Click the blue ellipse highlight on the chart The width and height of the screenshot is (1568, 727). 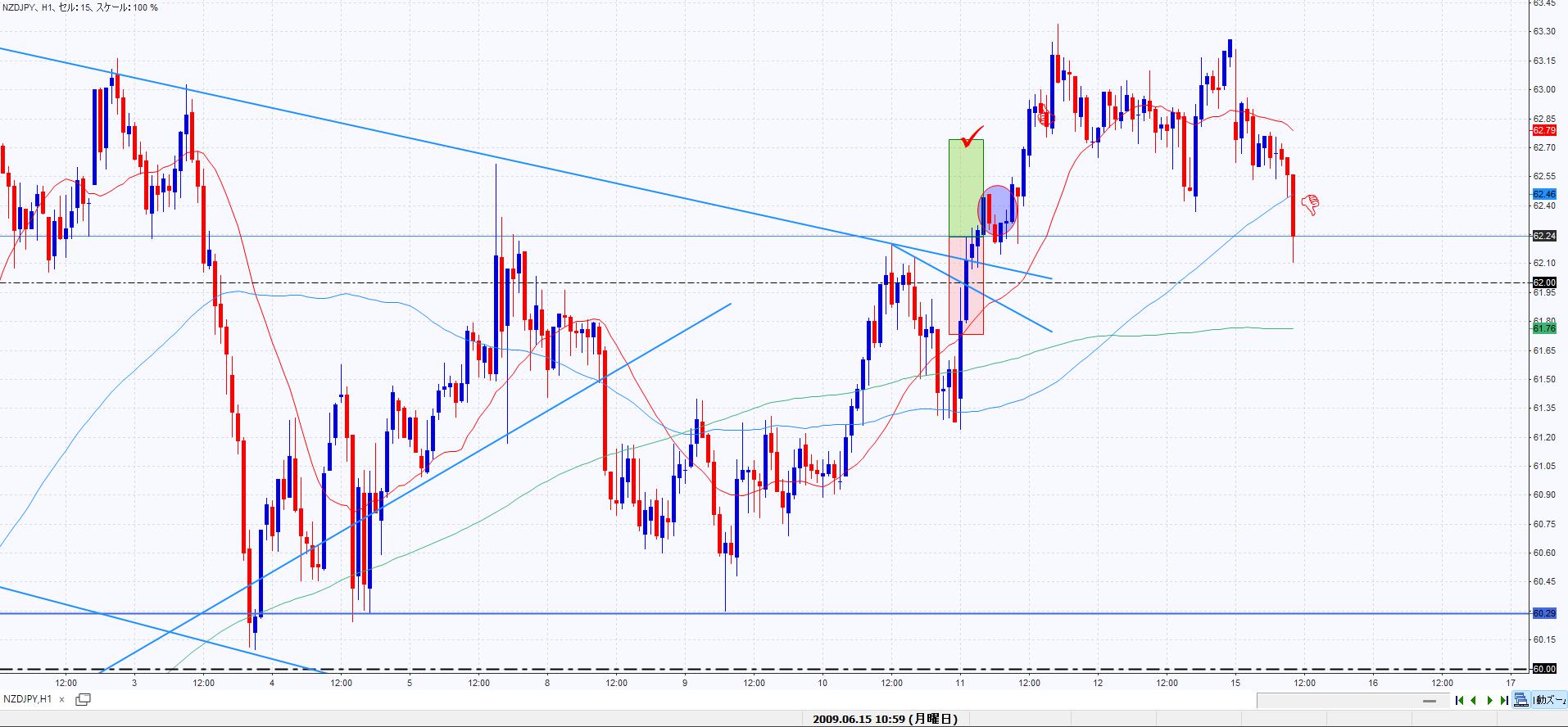(997, 208)
